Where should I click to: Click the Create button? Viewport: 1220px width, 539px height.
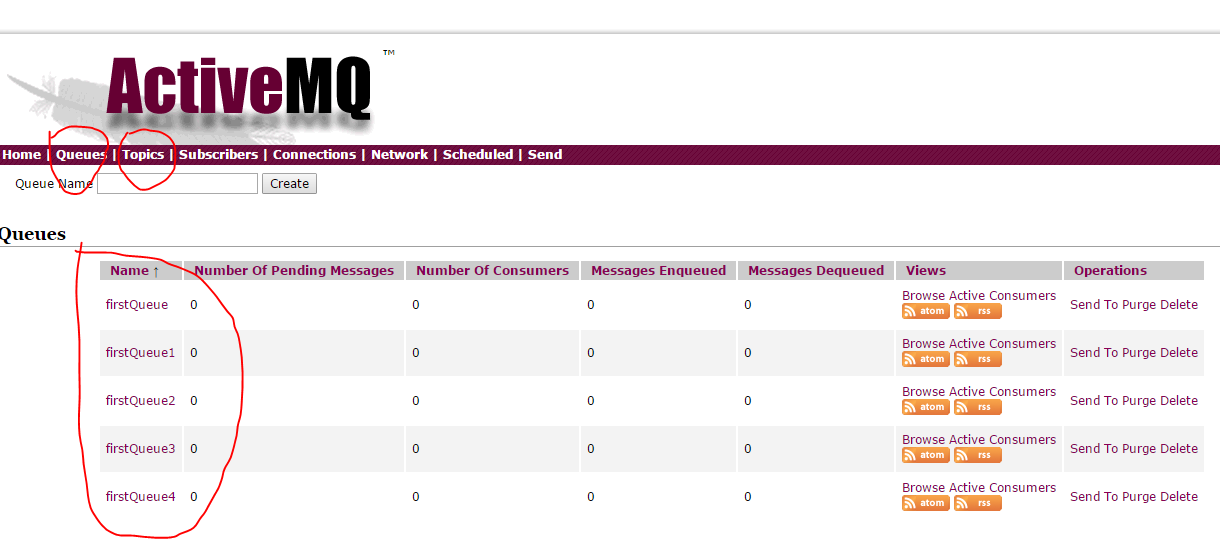(x=289, y=184)
